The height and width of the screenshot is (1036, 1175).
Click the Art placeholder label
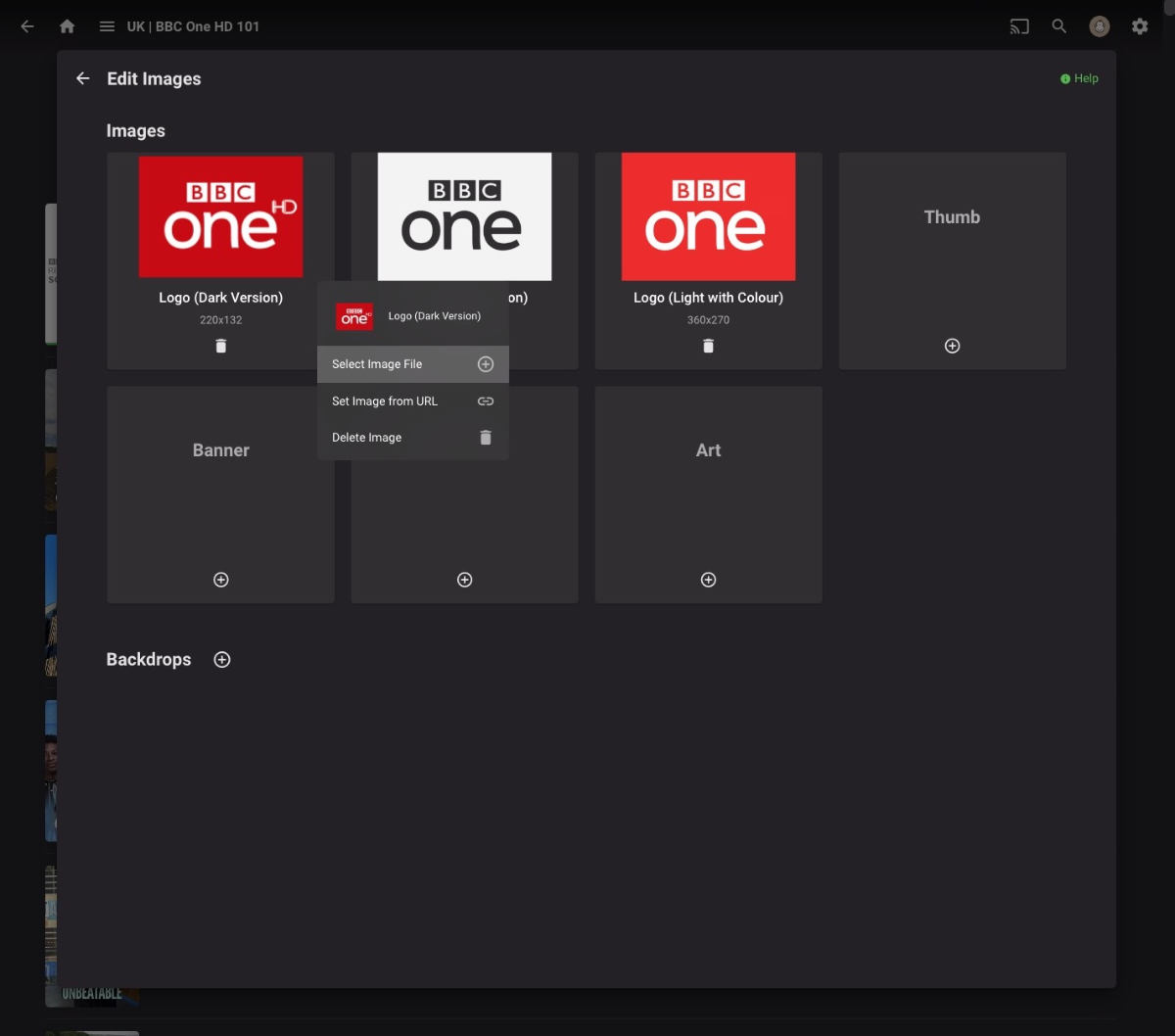click(709, 450)
